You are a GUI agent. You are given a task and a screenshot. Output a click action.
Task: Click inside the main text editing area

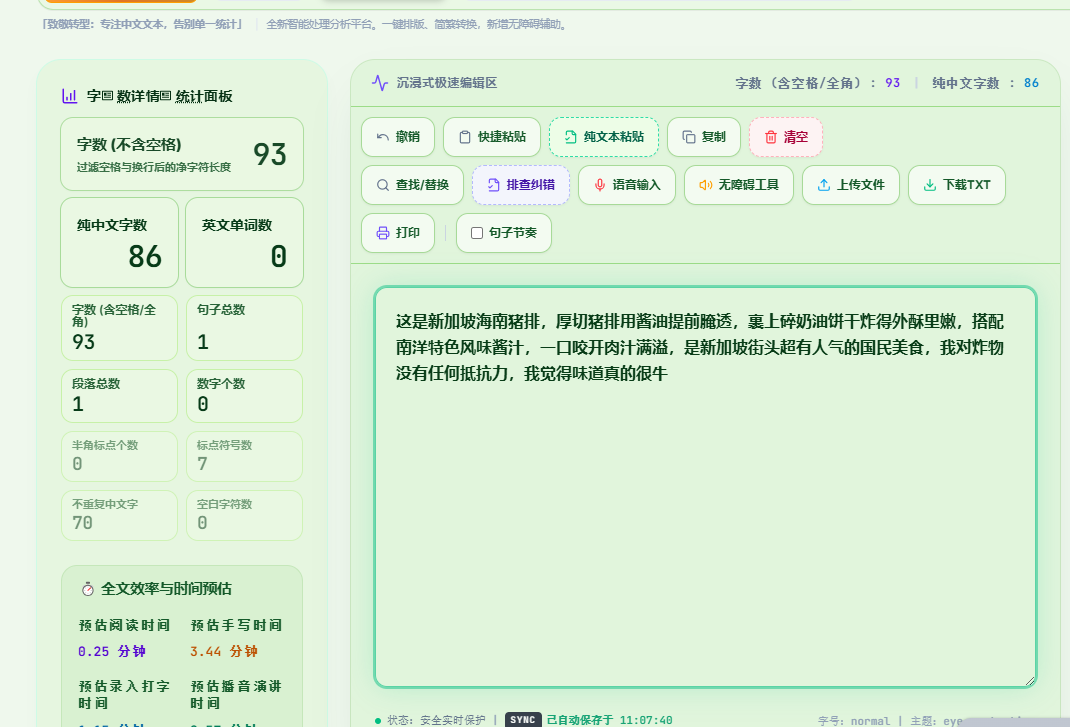[x=706, y=487]
